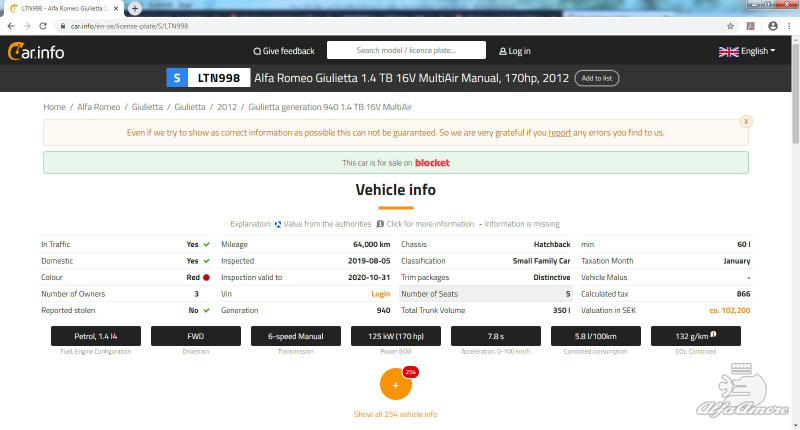Screen dimensions: 800x430
Task: Bookmark this page with star icon
Action: click(x=730, y=25)
